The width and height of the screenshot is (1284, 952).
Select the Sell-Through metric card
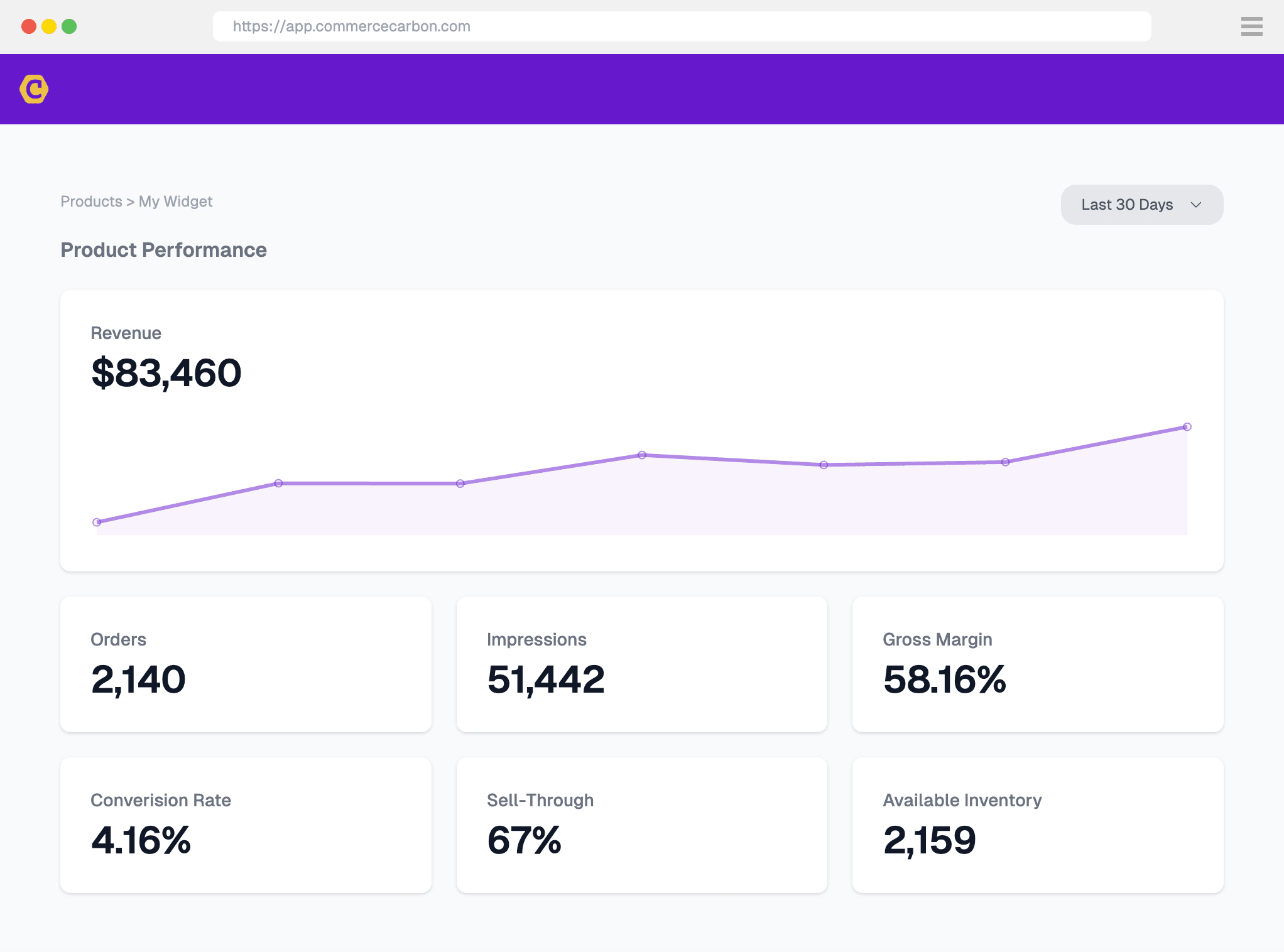pyautogui.click(x=641, y=825)
